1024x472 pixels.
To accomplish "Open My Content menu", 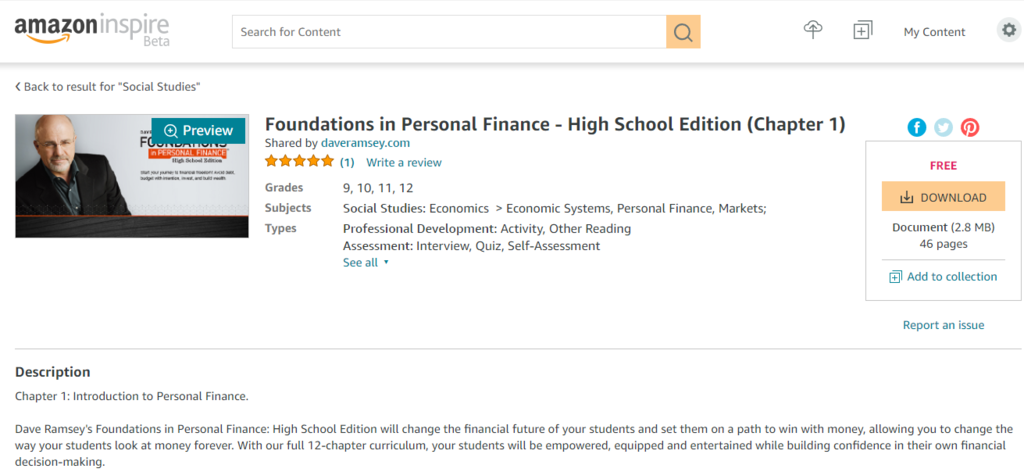I will click(934, 32).
